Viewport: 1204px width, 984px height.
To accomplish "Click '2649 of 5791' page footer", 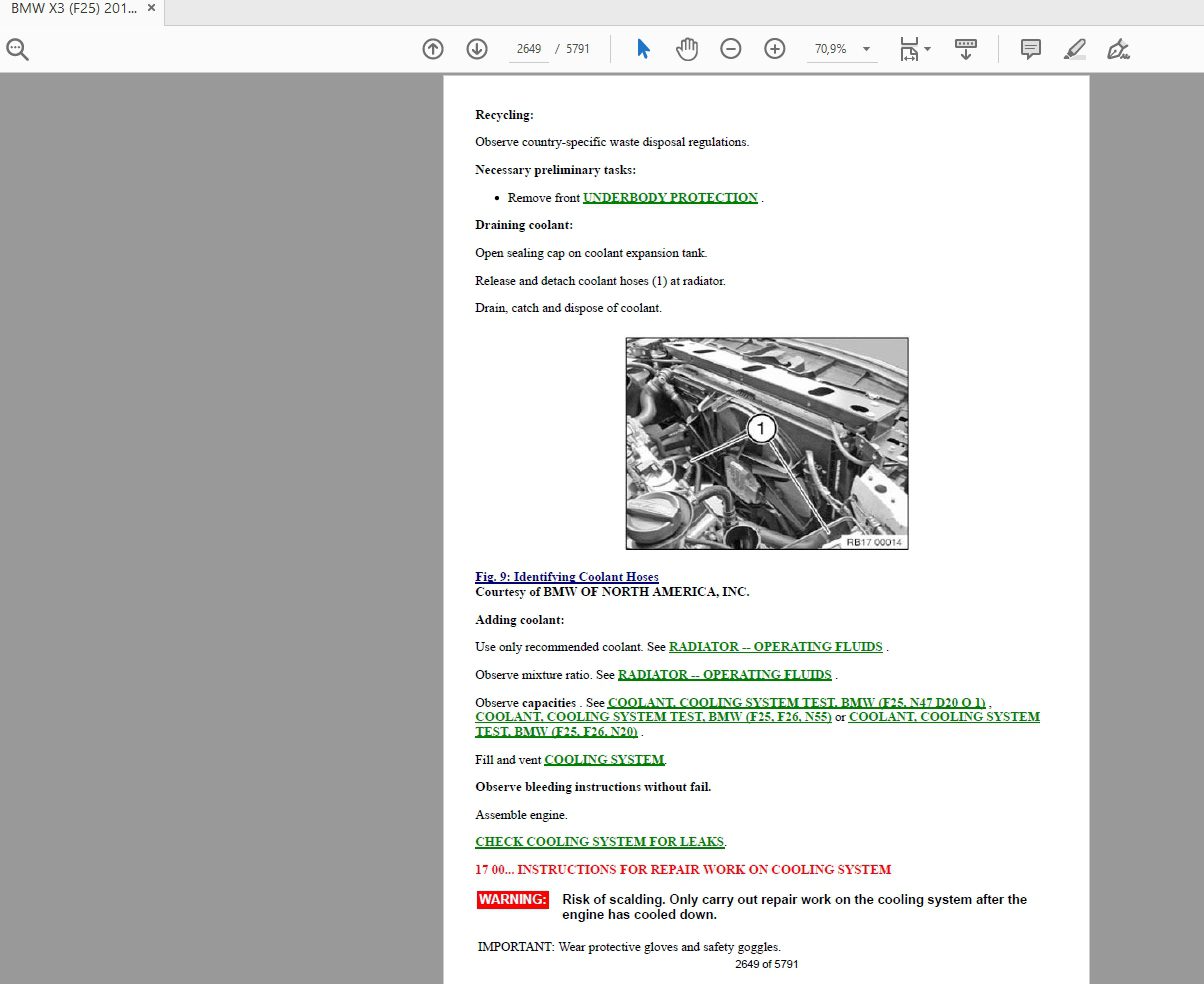I will click(766, 965).
